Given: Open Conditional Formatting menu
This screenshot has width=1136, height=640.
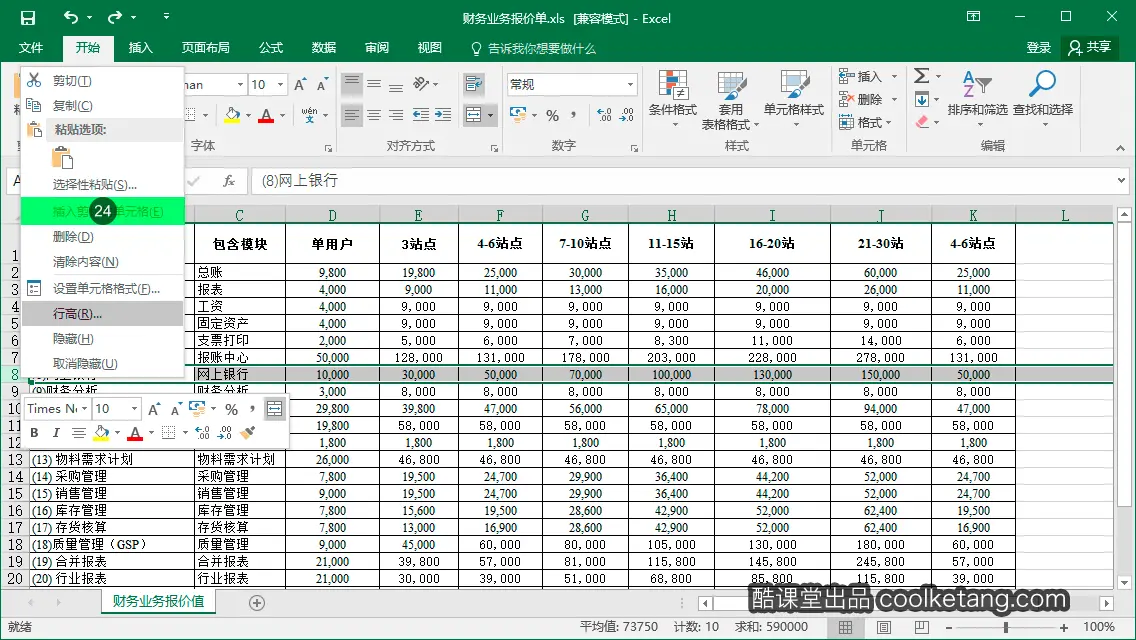Looking at the screenshot, I should click(x=673, y=99).
